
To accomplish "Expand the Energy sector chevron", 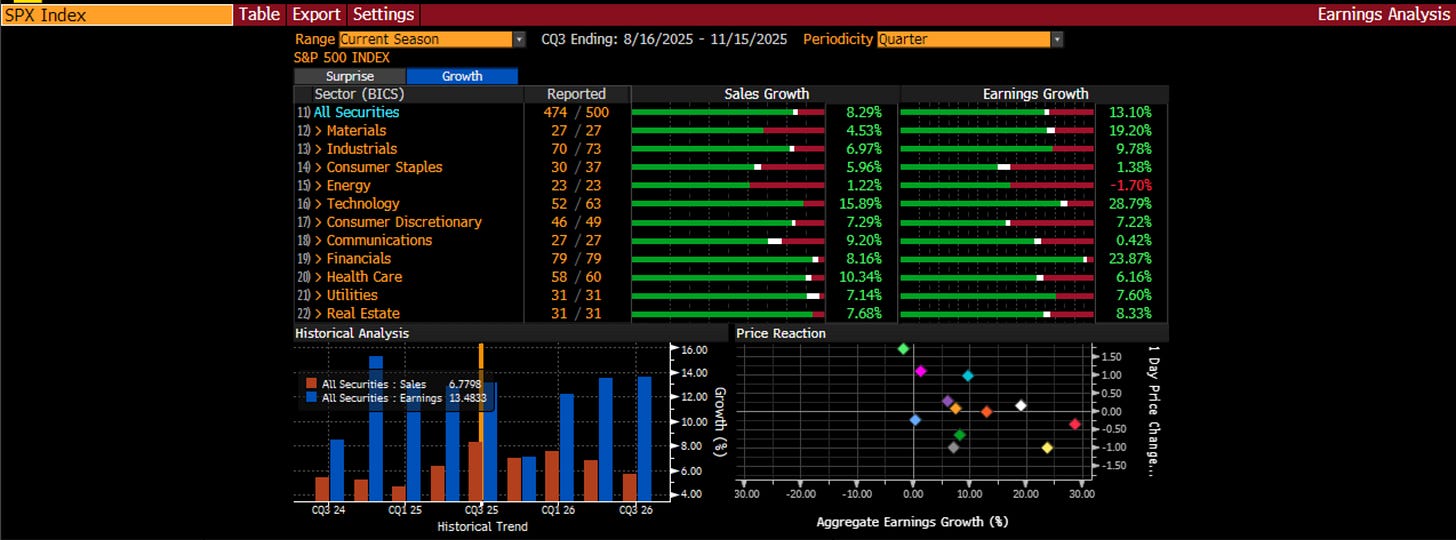I will [x=318, y=185].
